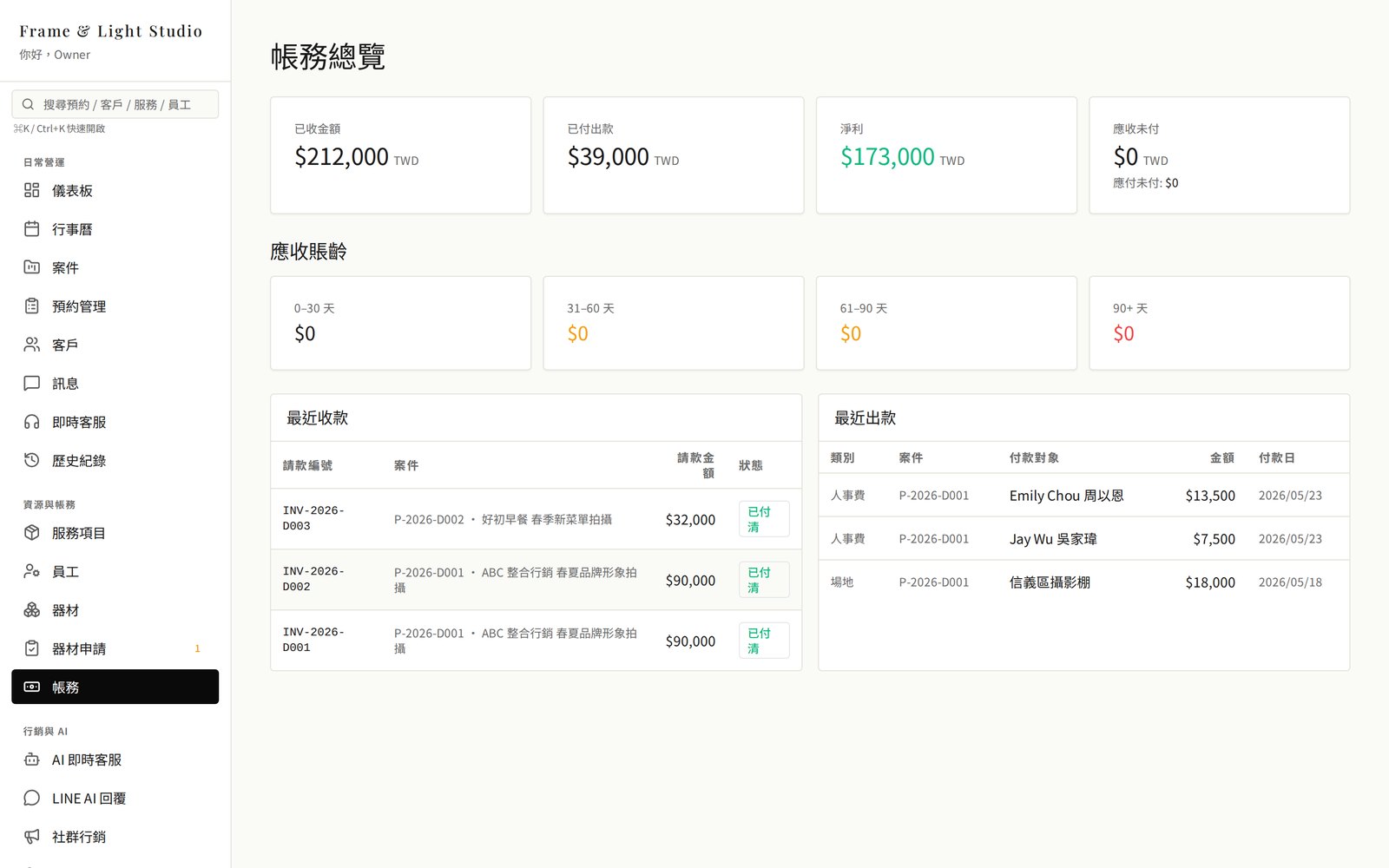Click the 已付清 badge for INV-2026-D003
1389x868 pixels.
coord(764,519)
